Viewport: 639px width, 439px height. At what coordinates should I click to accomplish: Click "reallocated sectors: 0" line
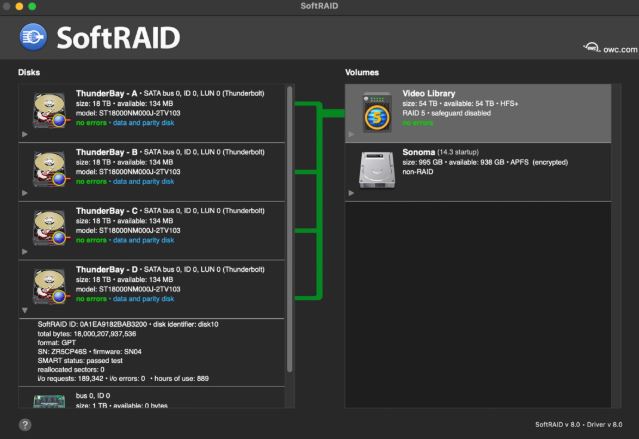[x=71, y=370]
